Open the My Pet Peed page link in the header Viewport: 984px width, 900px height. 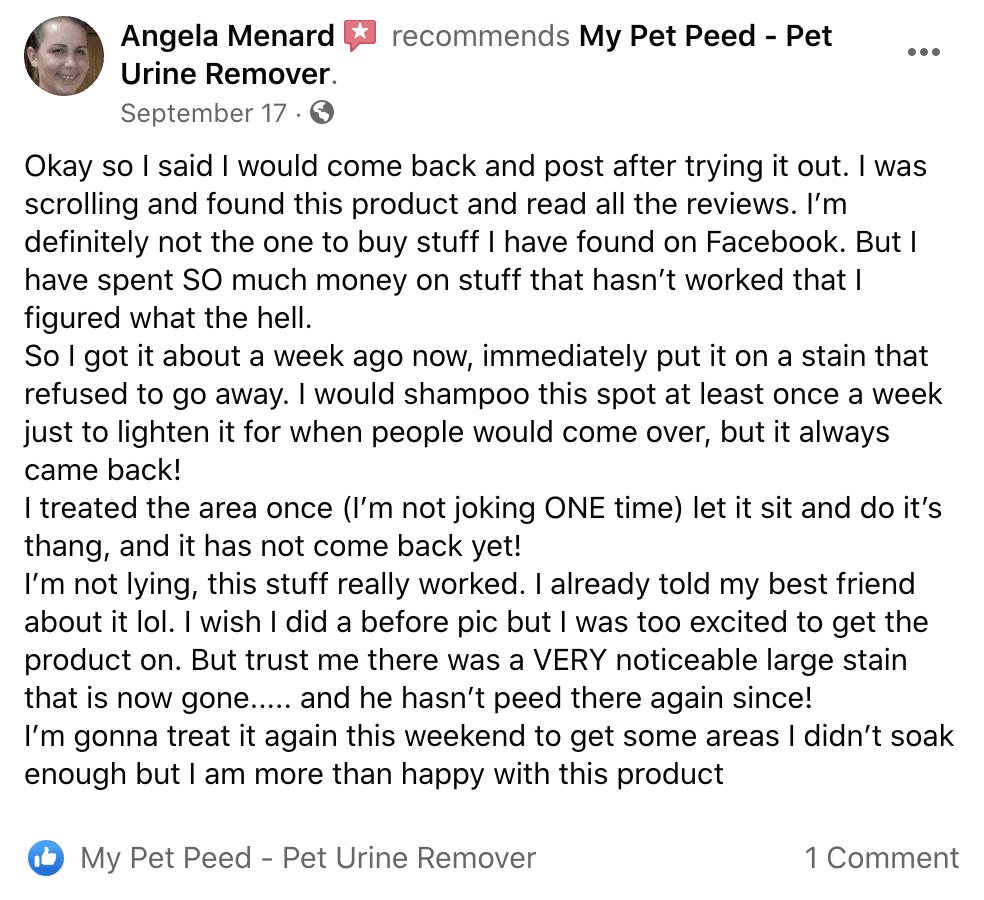(x=476, y=55)
